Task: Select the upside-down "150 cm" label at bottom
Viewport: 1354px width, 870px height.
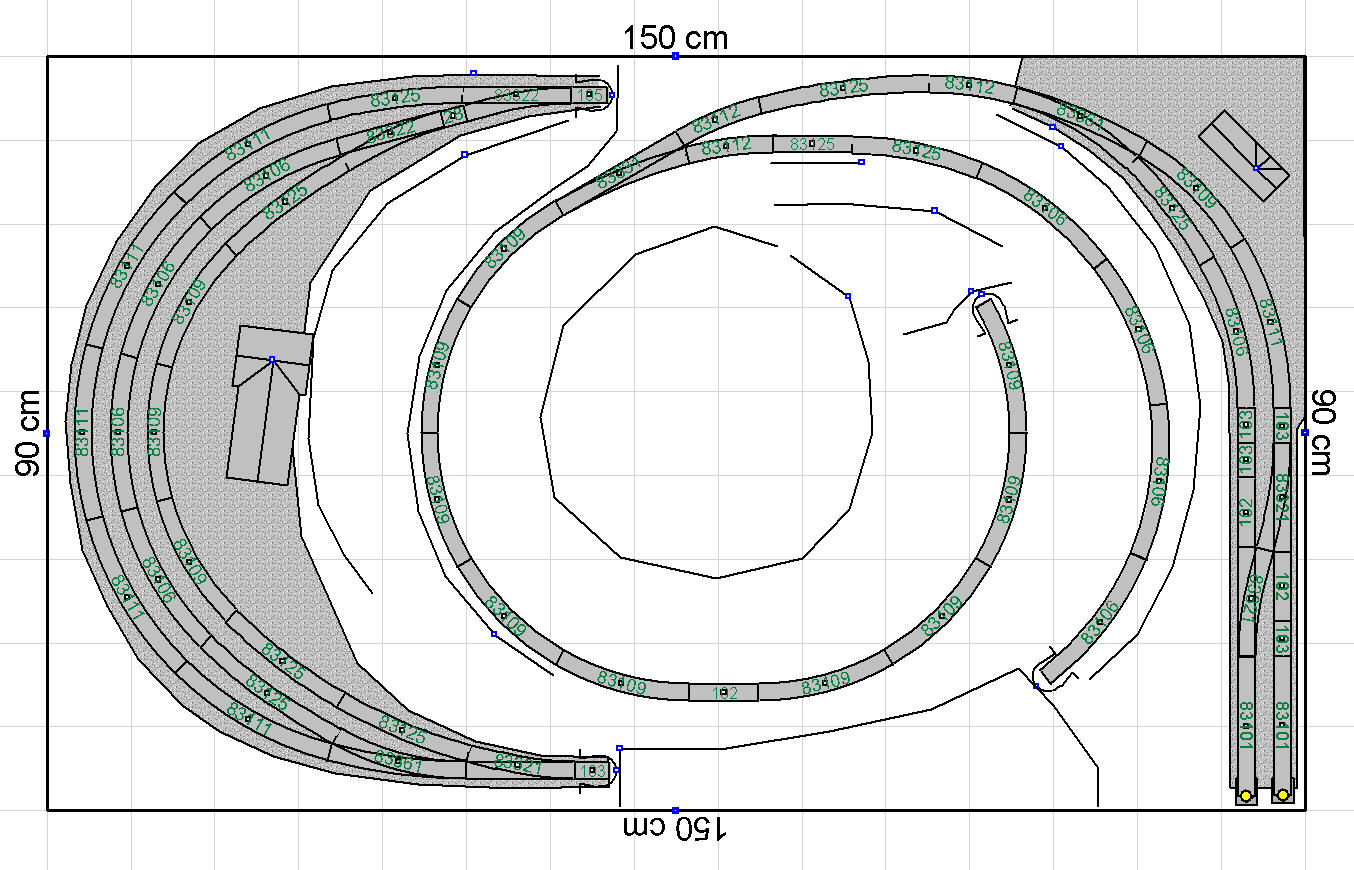Action: [675, 828]
